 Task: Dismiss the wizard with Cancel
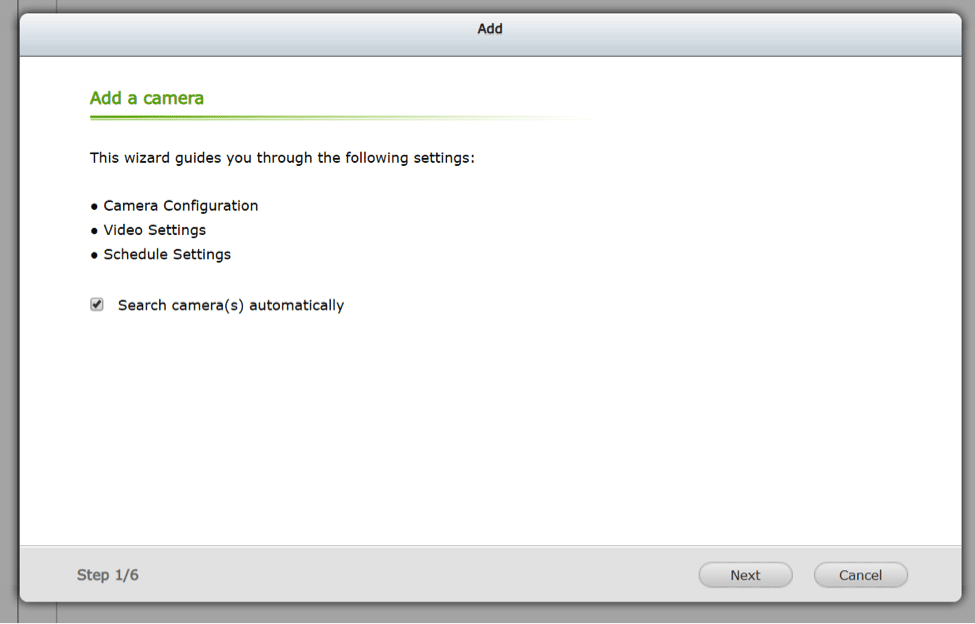click(x=860, y=575)
